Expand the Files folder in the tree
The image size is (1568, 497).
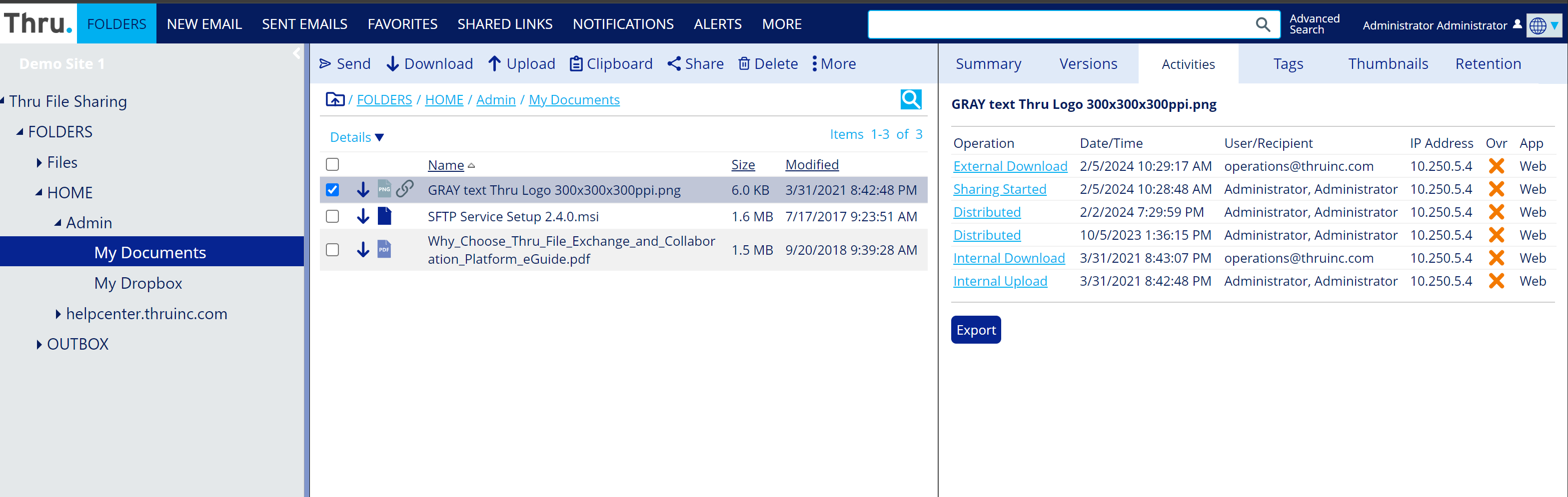pyautogui.click(x=39, y=162)
